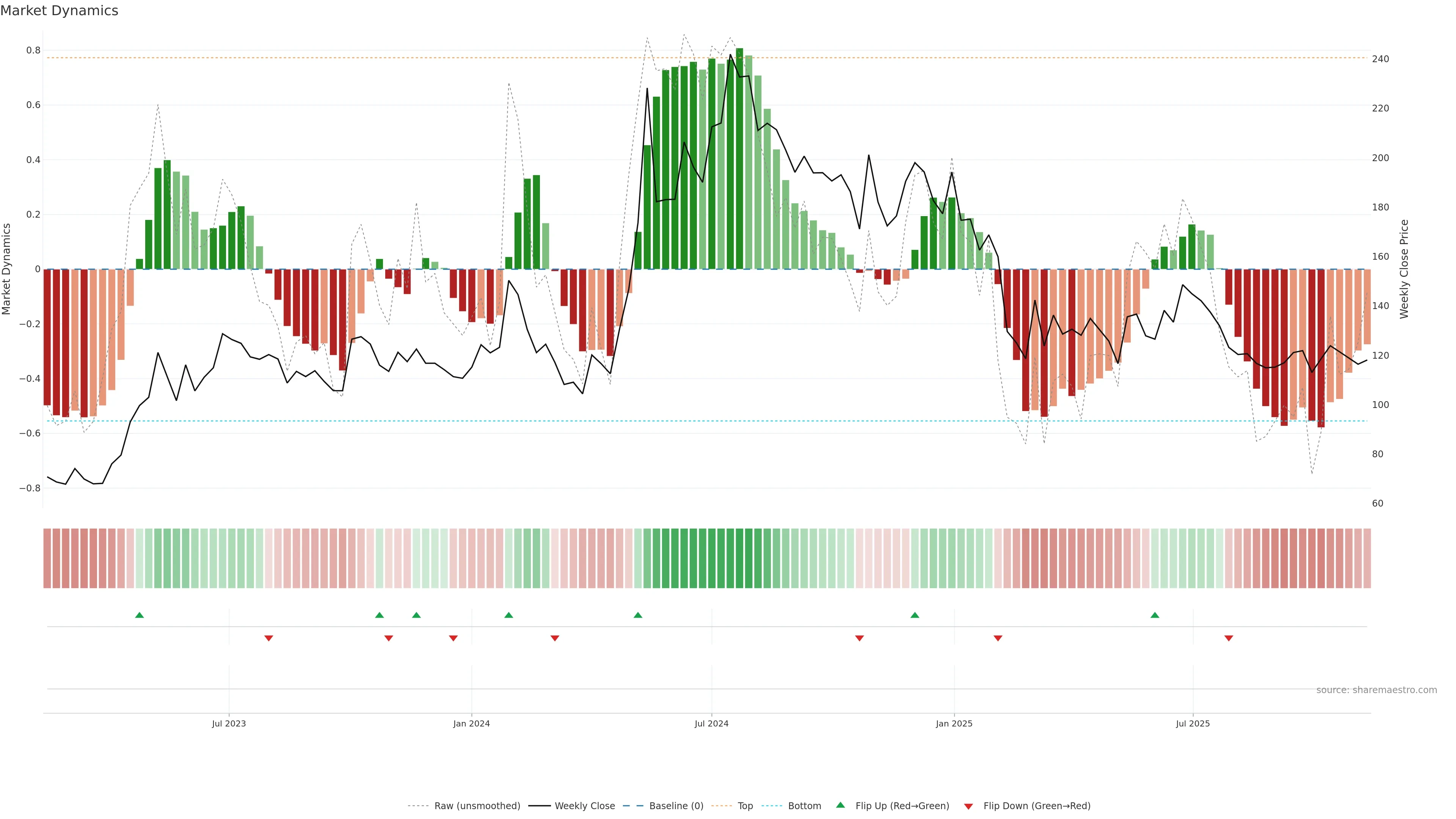
Task: Click the first red Flip Down triangle marker
Action: (x=268, y=638)
